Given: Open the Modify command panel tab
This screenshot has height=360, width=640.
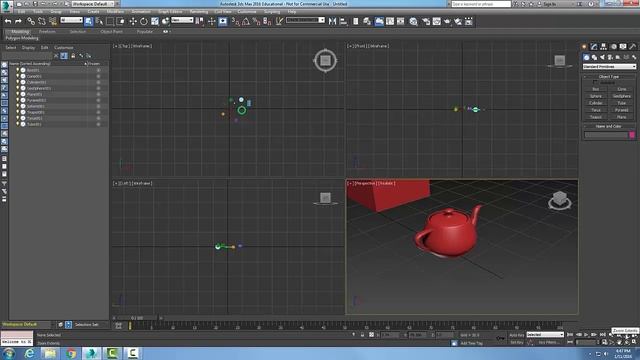Looking at the screenshot, I should point(594,47).
